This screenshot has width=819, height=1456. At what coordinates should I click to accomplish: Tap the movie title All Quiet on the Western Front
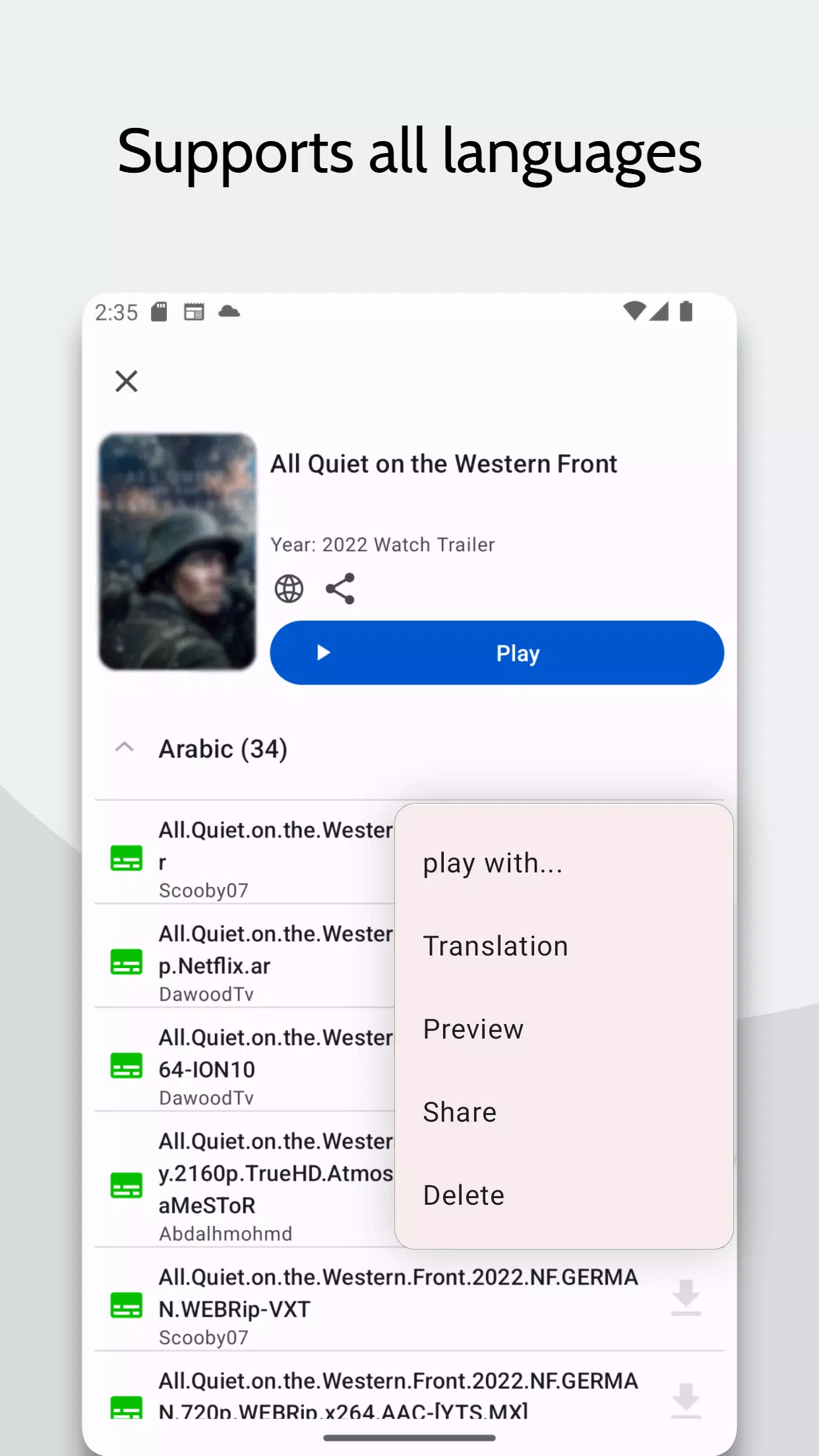[x=444, y=464]
